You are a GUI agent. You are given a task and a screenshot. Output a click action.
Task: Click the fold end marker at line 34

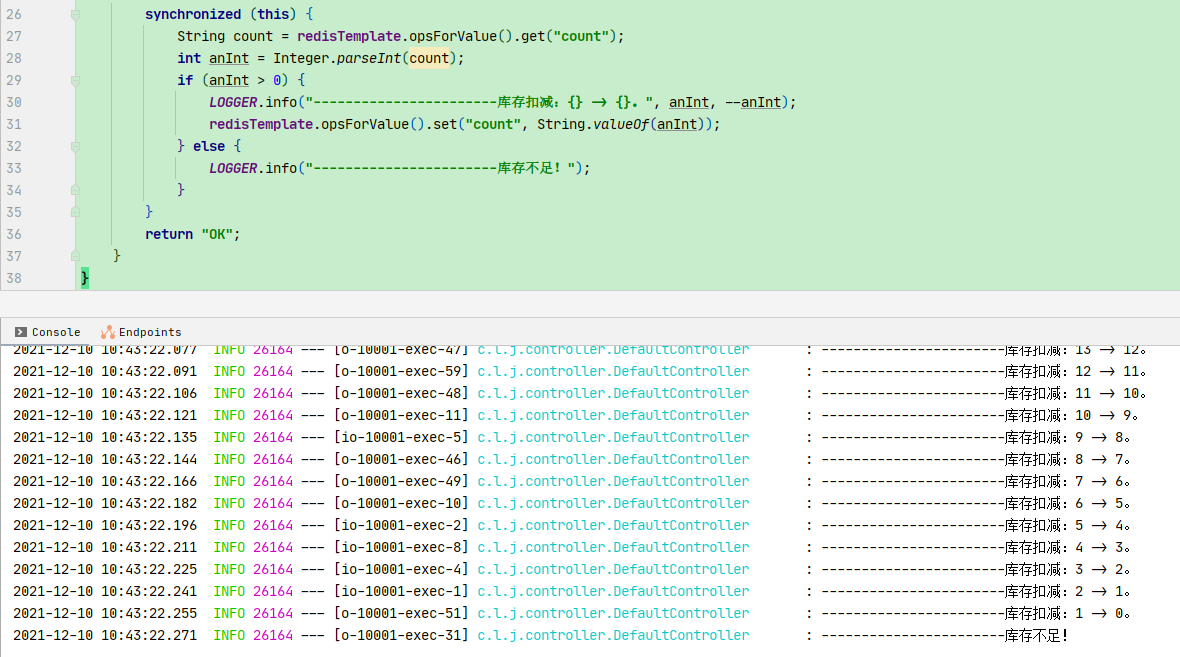75,190
